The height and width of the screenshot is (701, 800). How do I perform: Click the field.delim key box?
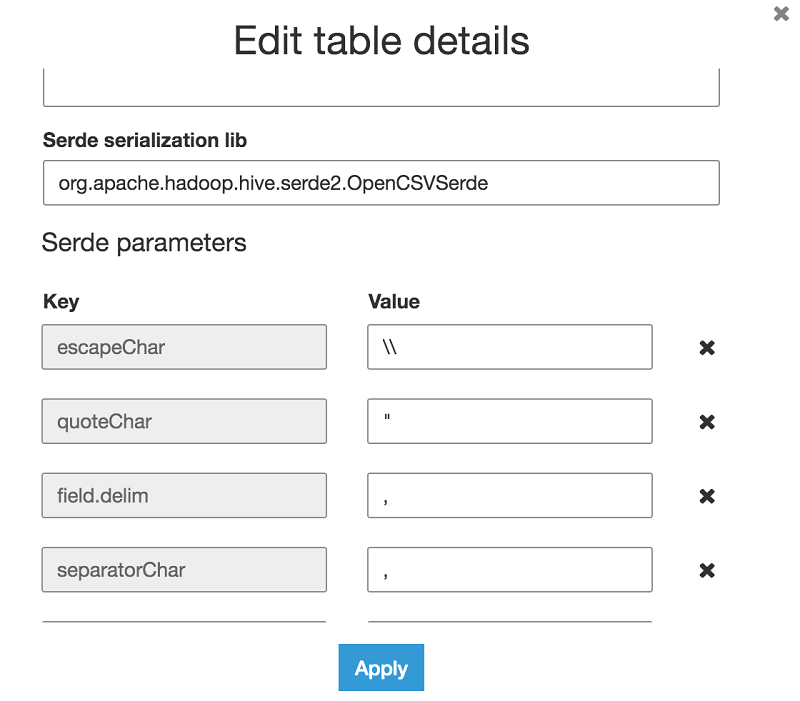click(x=184, y=495)
